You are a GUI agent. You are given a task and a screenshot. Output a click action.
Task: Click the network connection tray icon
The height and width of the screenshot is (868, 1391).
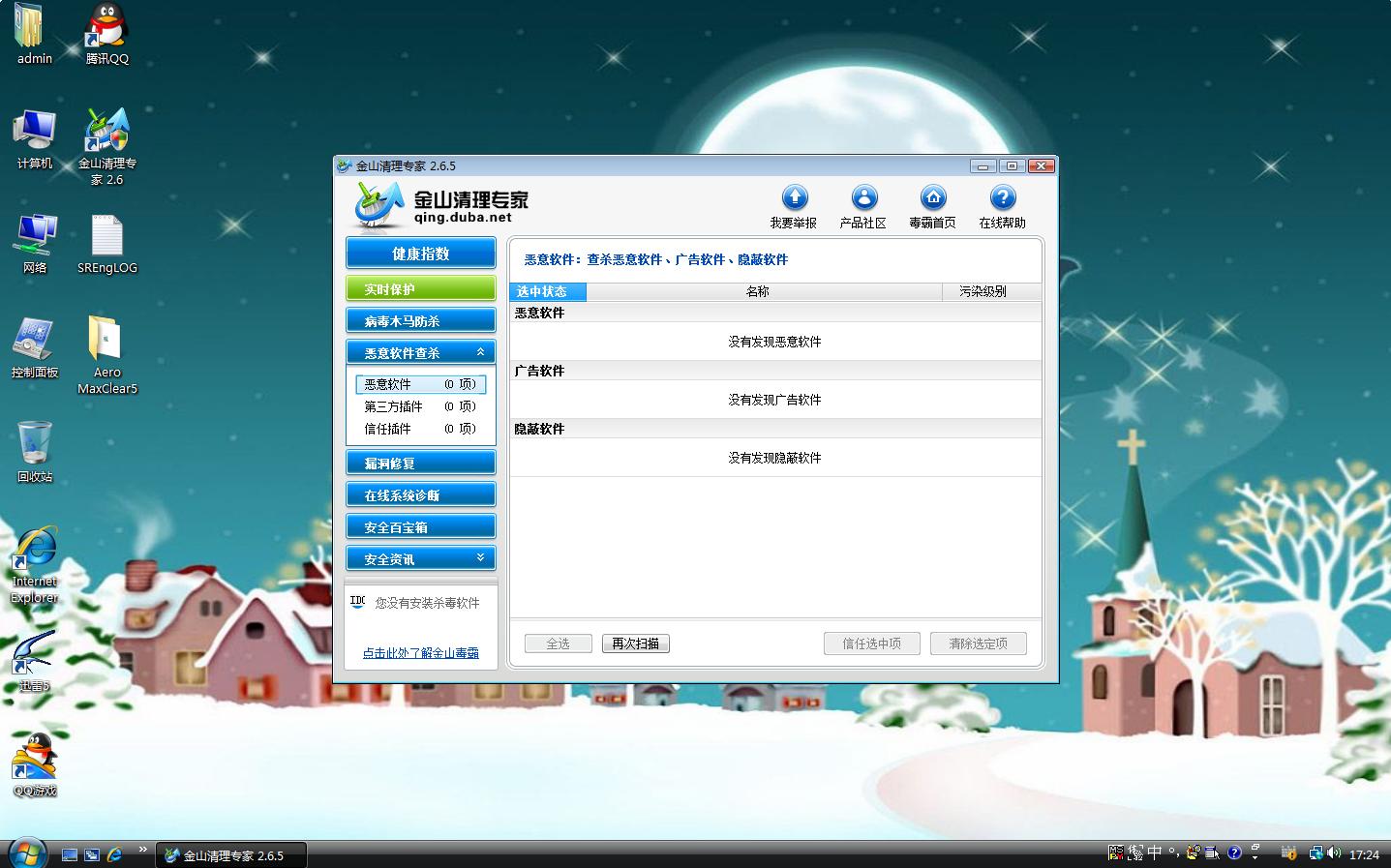[x=1315, y=853]
